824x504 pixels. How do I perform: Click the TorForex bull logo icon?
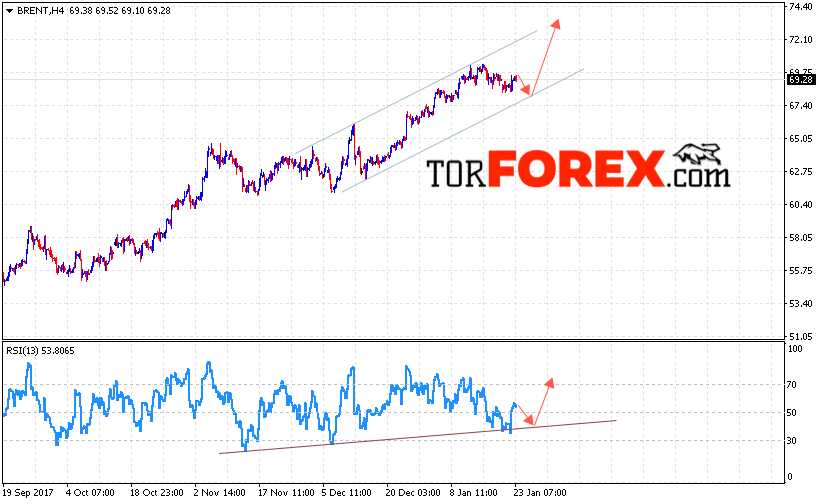click(697, 155)
